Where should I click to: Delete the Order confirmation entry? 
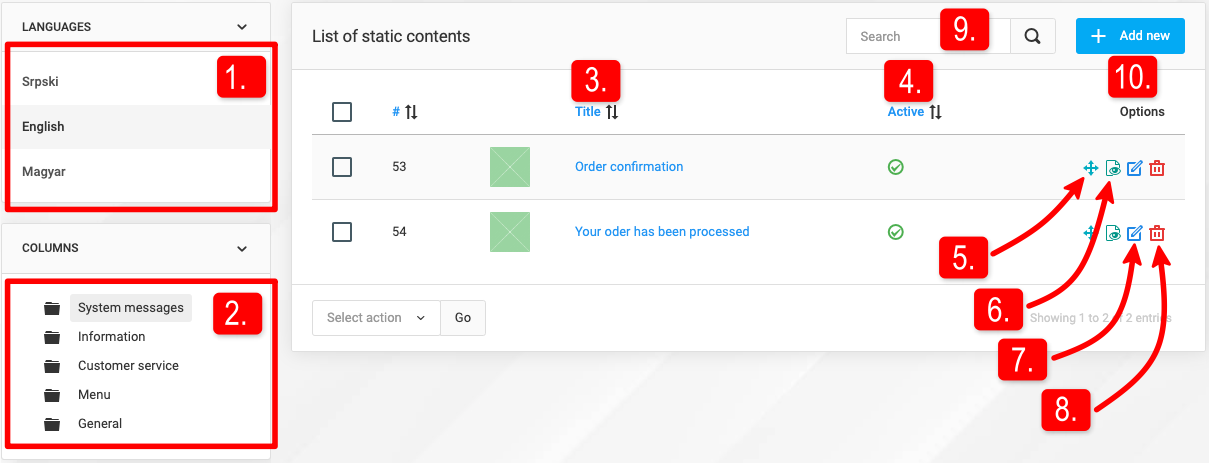tap(1157, 168)
